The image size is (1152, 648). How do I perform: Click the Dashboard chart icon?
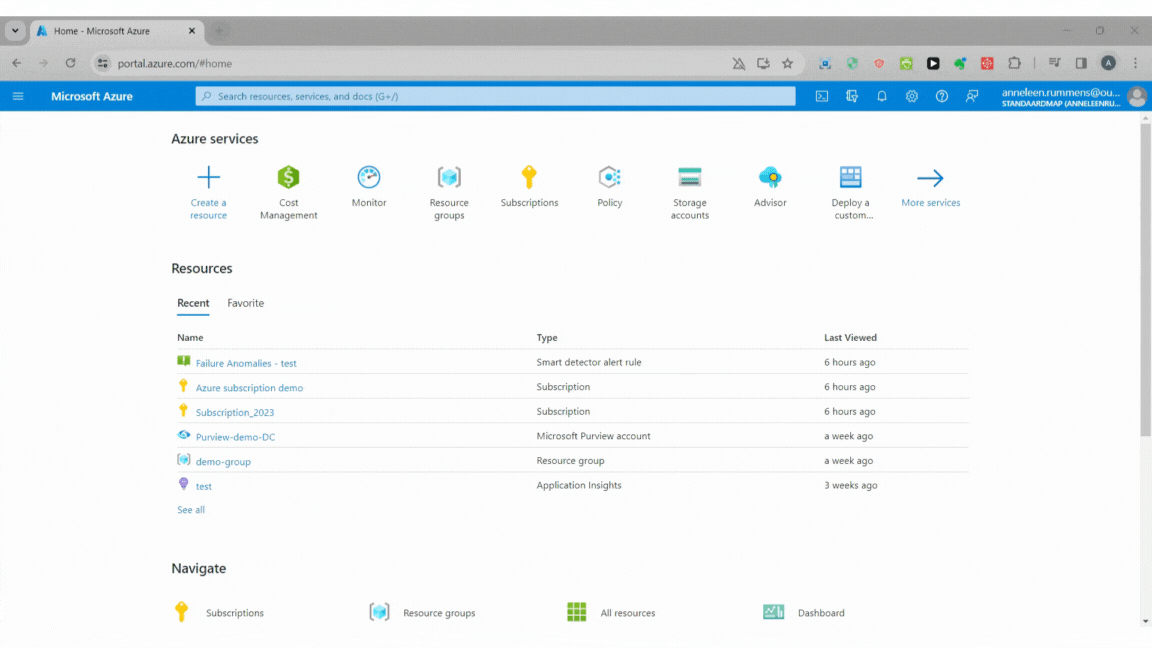tap(774, 612)
